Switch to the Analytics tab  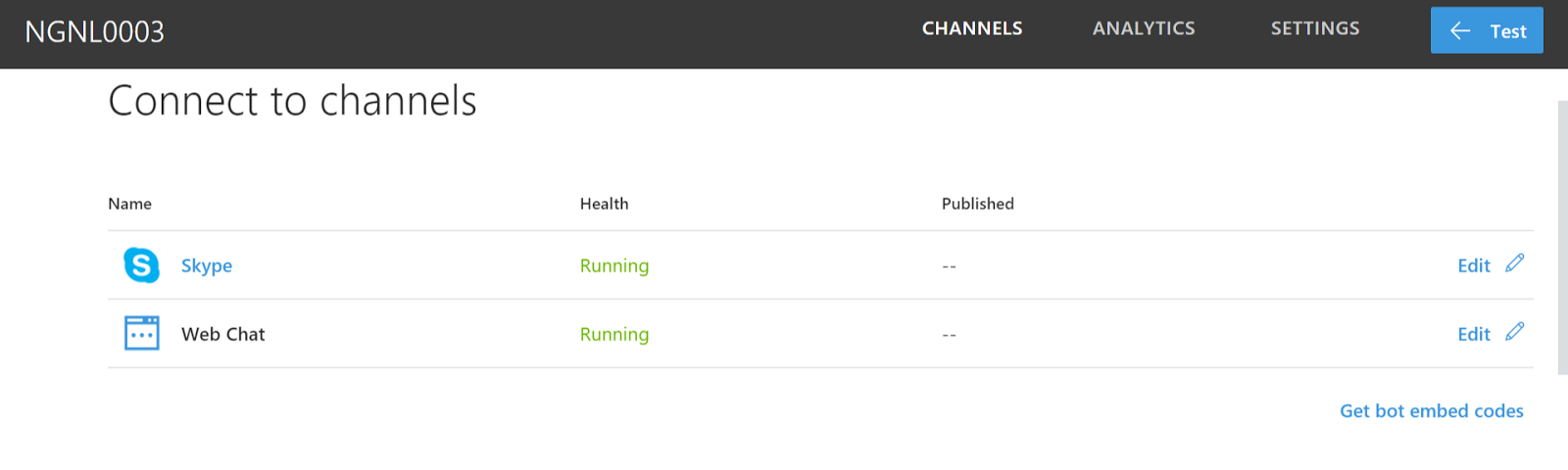pos(1144,29)
